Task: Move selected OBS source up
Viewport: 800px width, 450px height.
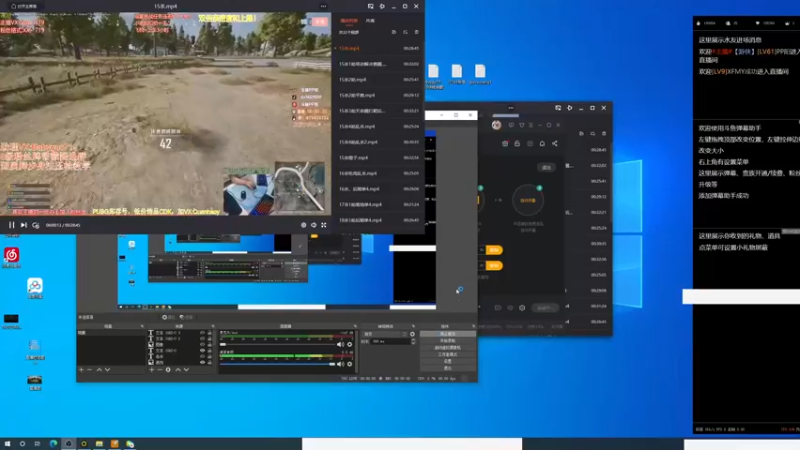Action: [178, 369]
